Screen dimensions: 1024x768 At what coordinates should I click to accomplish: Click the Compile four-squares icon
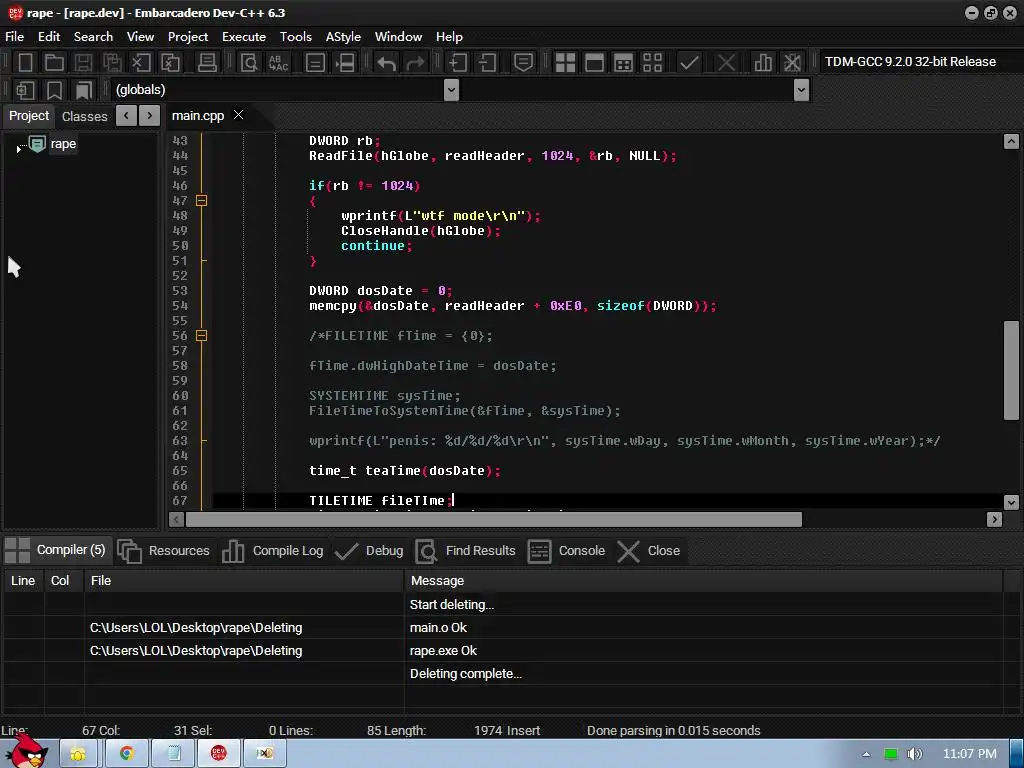coord(565,63)
